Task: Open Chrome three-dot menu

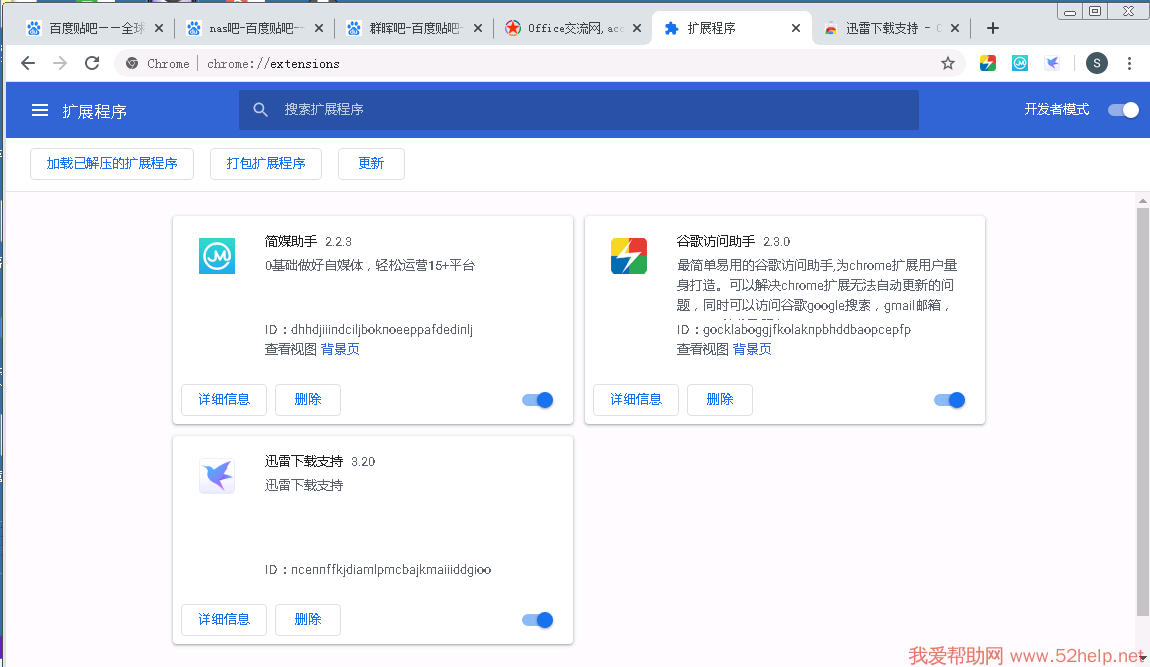Action: [1129, 63]
